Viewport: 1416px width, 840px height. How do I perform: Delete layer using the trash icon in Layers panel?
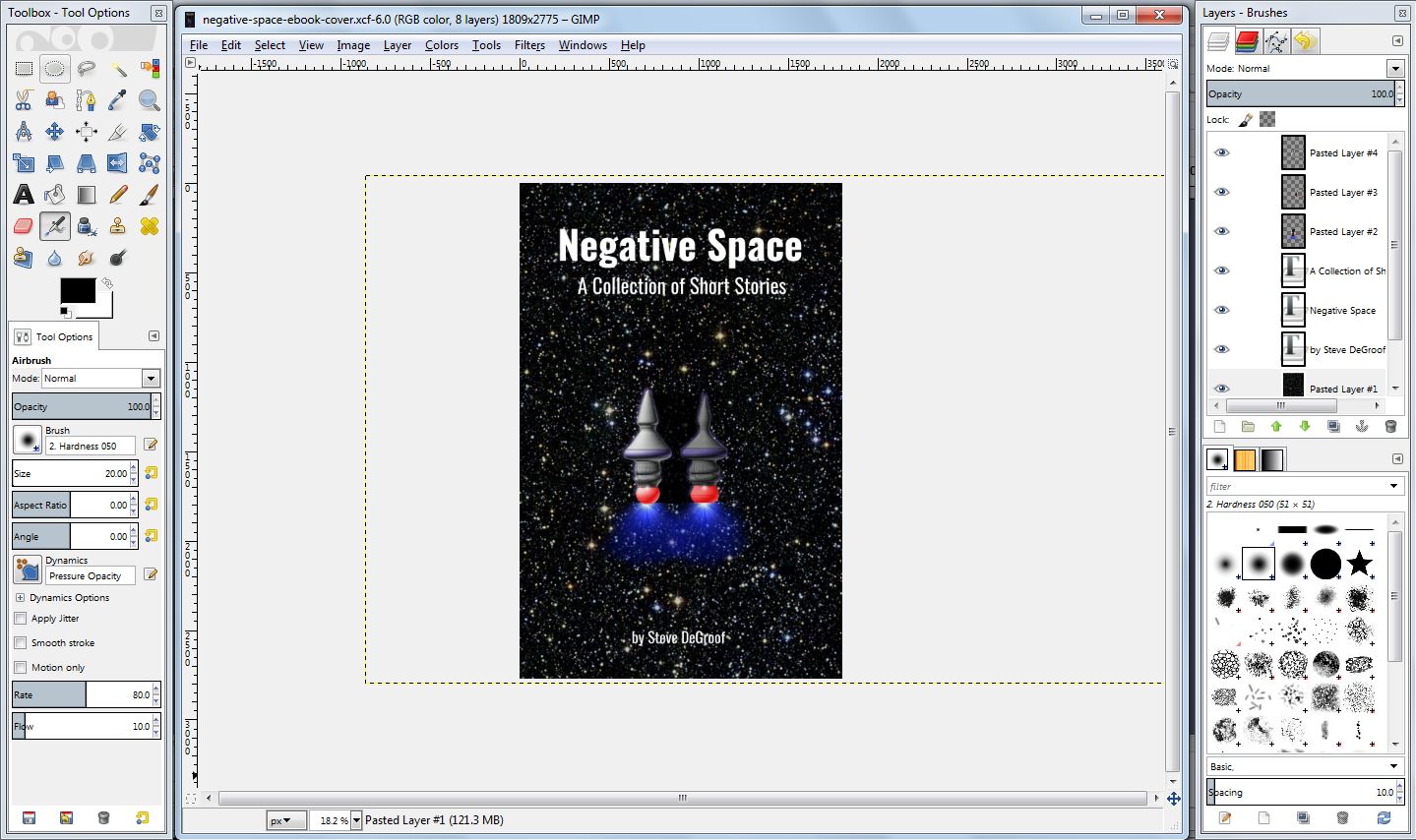tap(1390, 427)
